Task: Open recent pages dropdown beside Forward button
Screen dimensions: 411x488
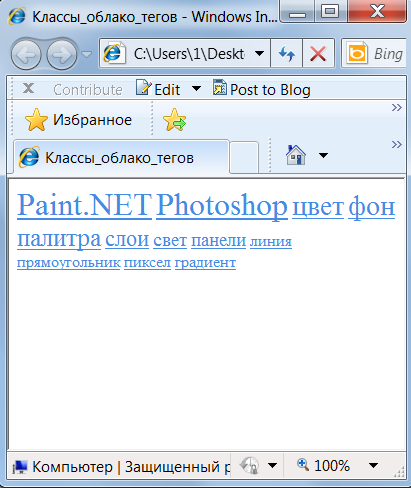Action: pos(86,54)
